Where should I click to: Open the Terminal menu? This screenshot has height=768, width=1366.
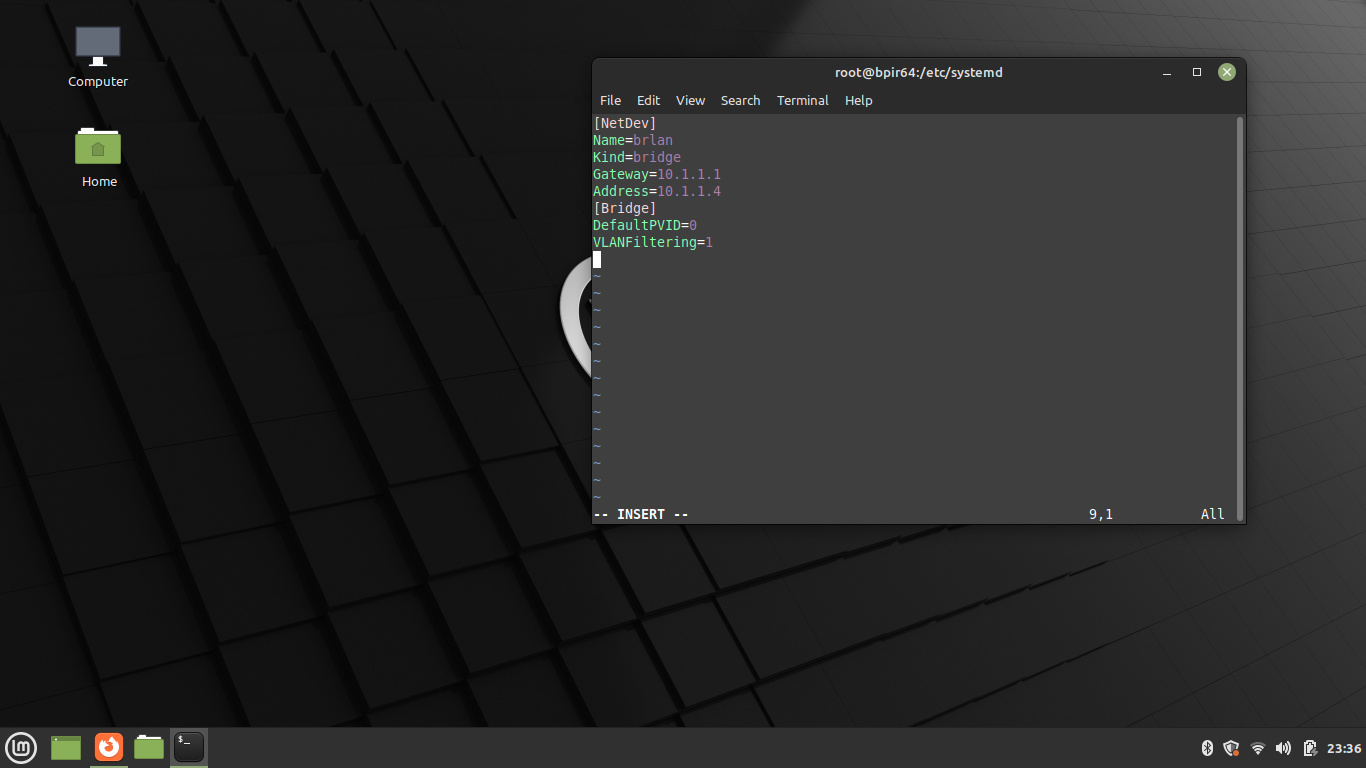(803, 100)
